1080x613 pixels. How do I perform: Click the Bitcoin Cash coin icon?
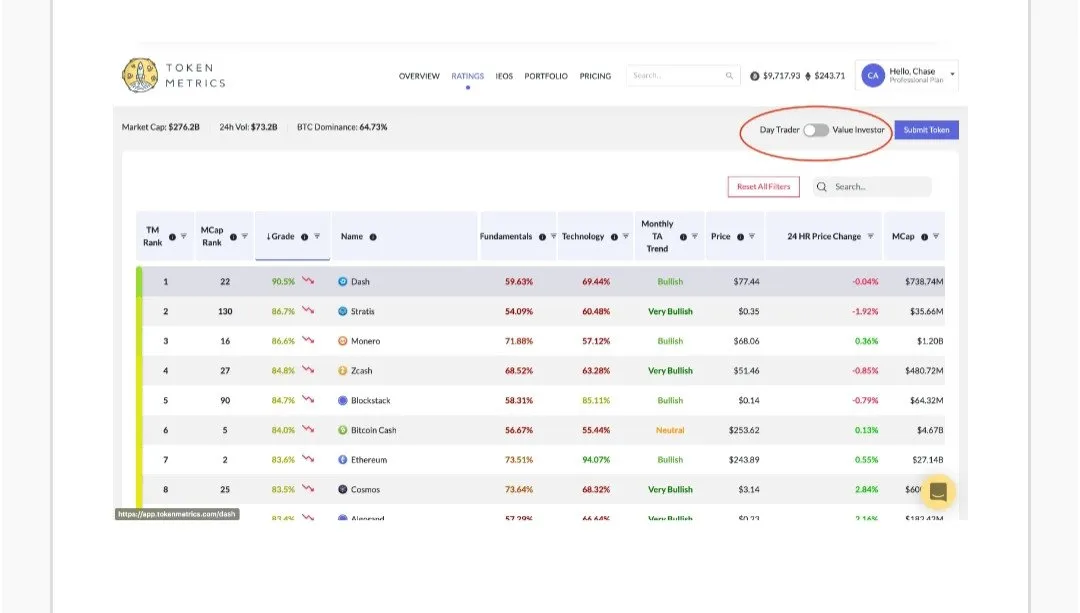[342, 430]
